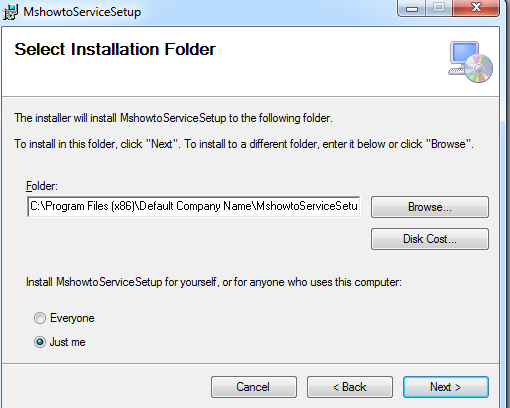Screen dimensions: 510x408
Task: Open the Browse folder dialog
Action: pos(430,207)
